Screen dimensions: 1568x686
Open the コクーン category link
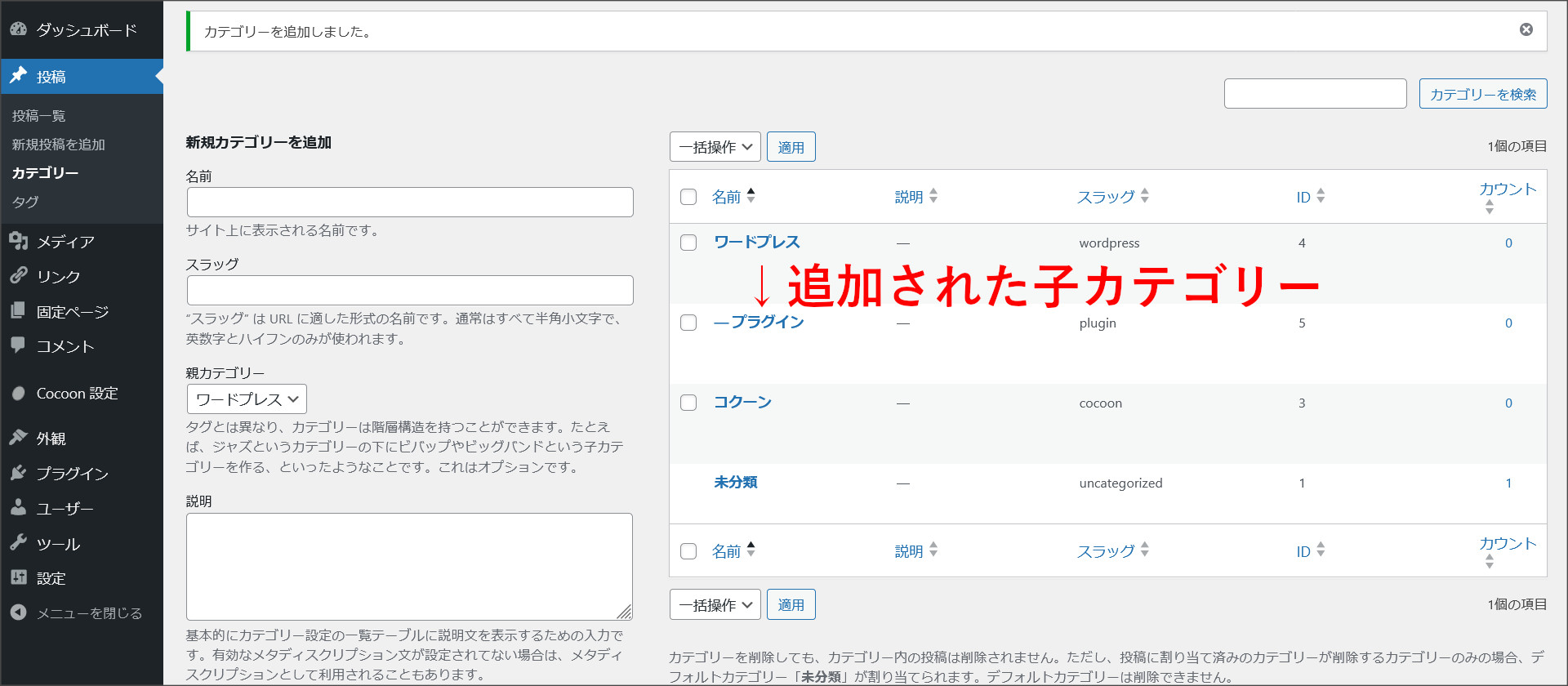(x=742, y=402)
